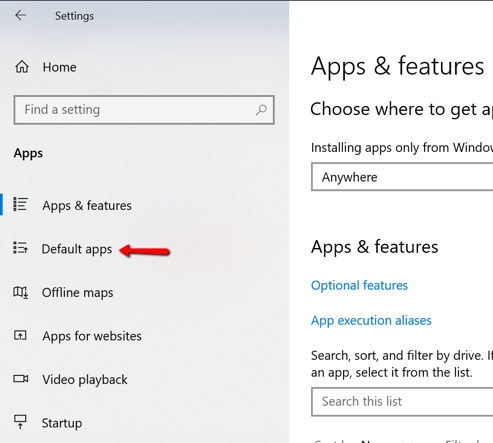
Task: Click the back arrow in Settings header
Action: pyautogui.click(x=21, y=15)
